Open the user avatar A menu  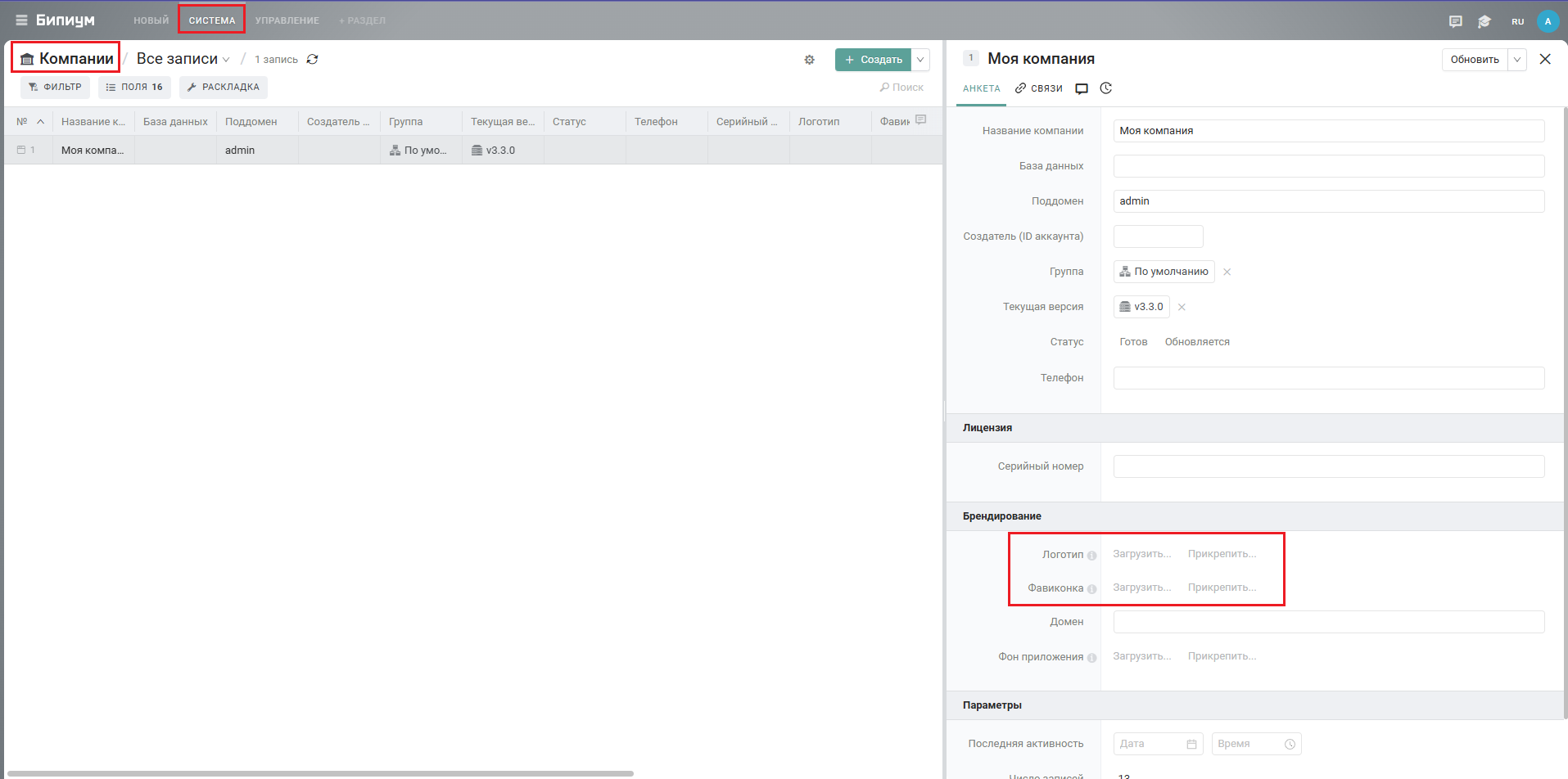1548,21
